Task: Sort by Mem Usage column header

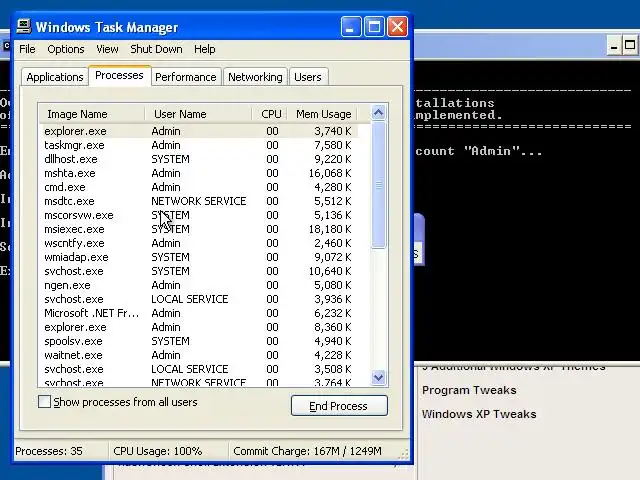Action: pos(322,114)
